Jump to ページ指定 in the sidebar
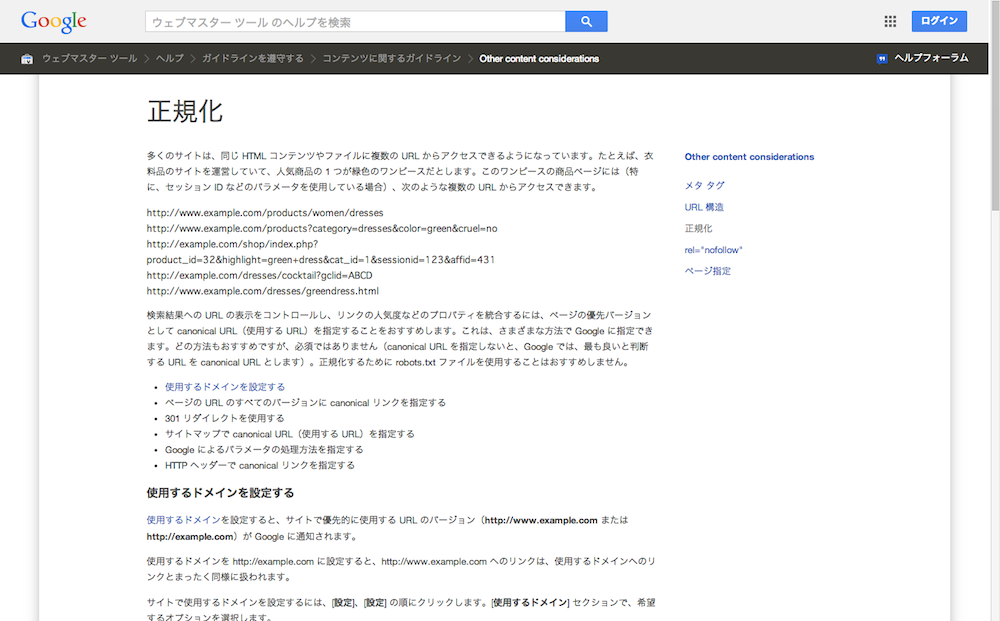The width and height of the screenshot is (1000, 621). tap(707, 271)
